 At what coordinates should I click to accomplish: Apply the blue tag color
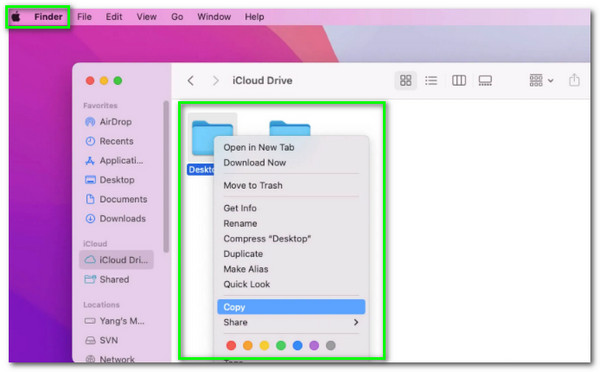297,346
